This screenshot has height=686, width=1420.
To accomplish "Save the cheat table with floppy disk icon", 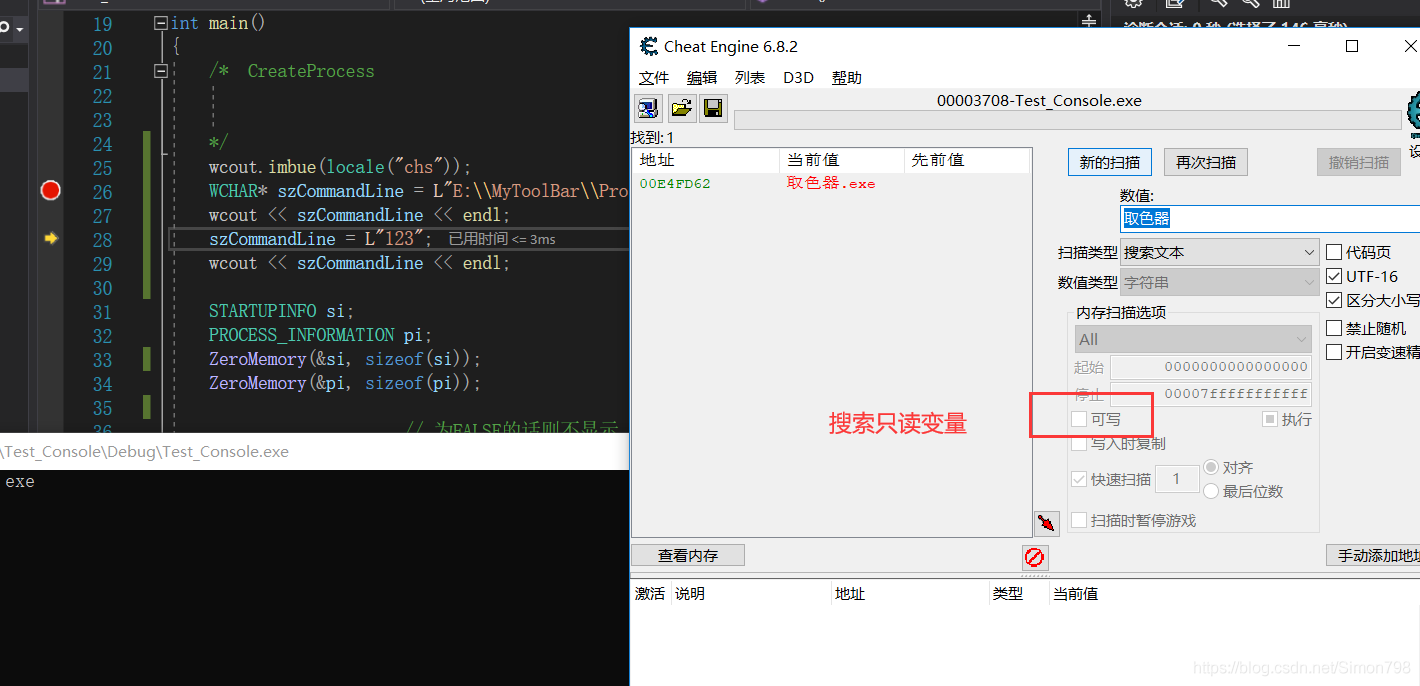I will (x=713, y=108).
